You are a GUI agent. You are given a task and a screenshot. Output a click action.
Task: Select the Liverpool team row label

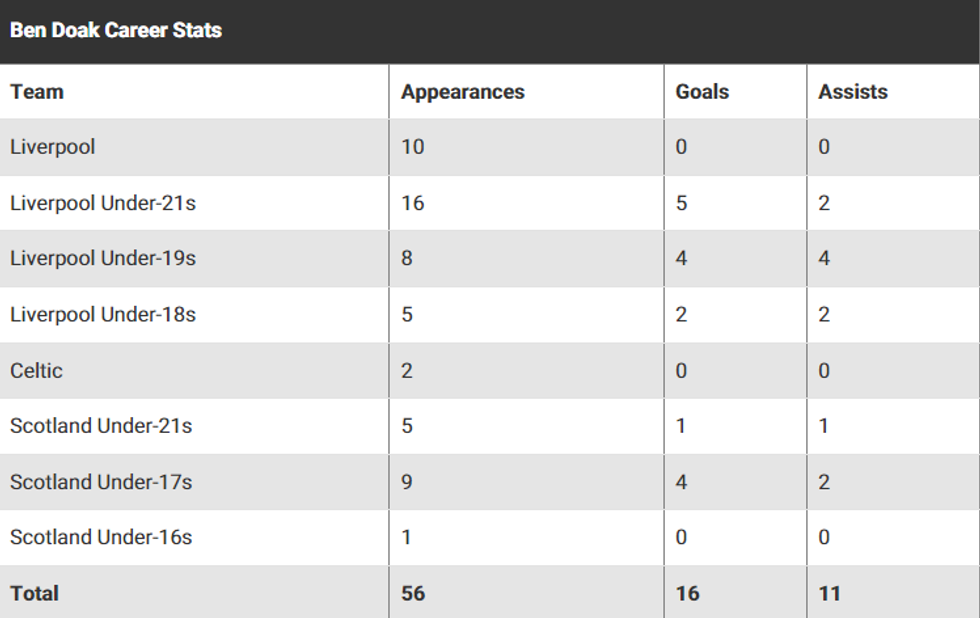(53, 147)
